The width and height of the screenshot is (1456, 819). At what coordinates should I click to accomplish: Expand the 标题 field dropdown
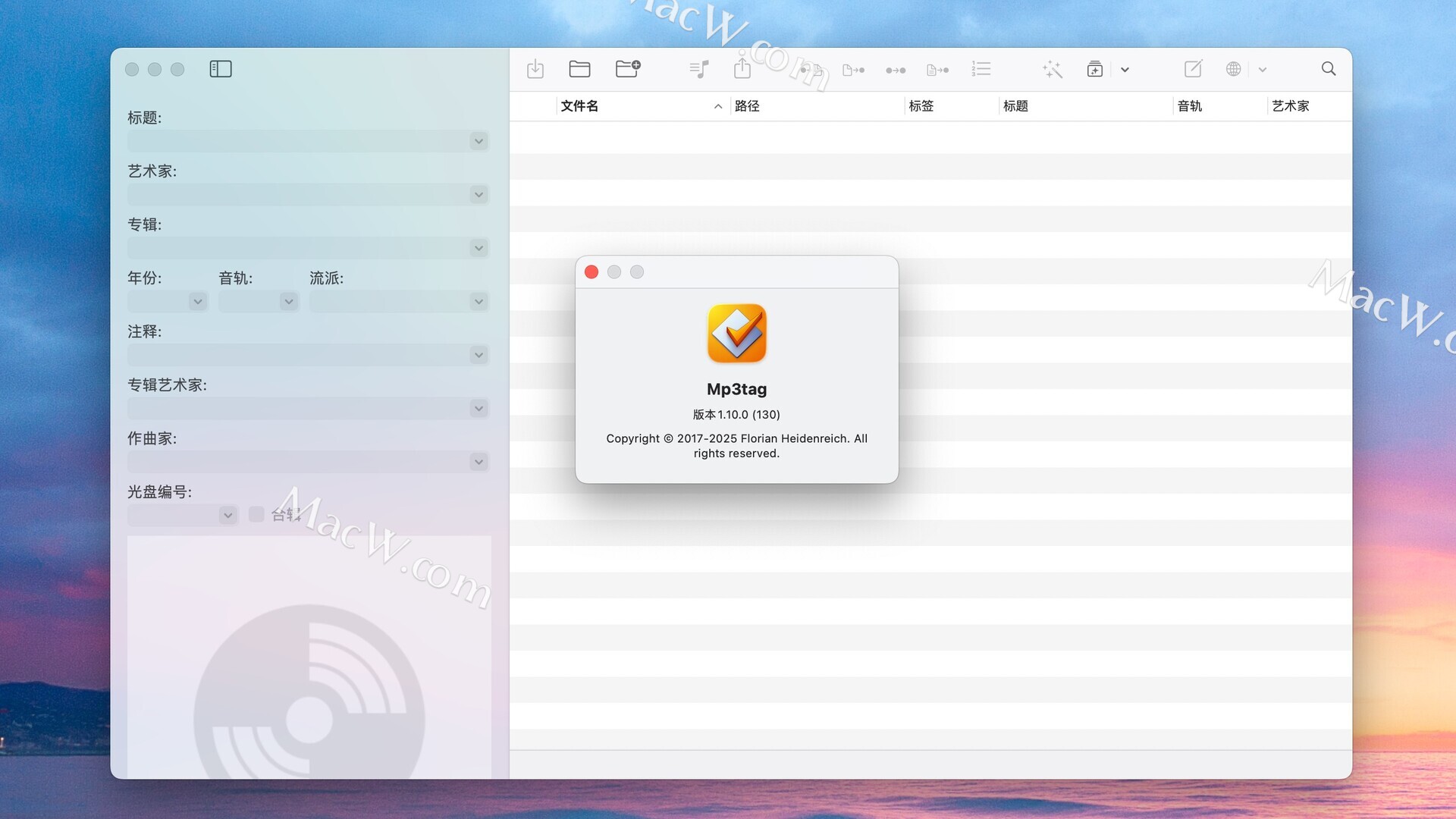pyautogui.click(x=479, y=141)
